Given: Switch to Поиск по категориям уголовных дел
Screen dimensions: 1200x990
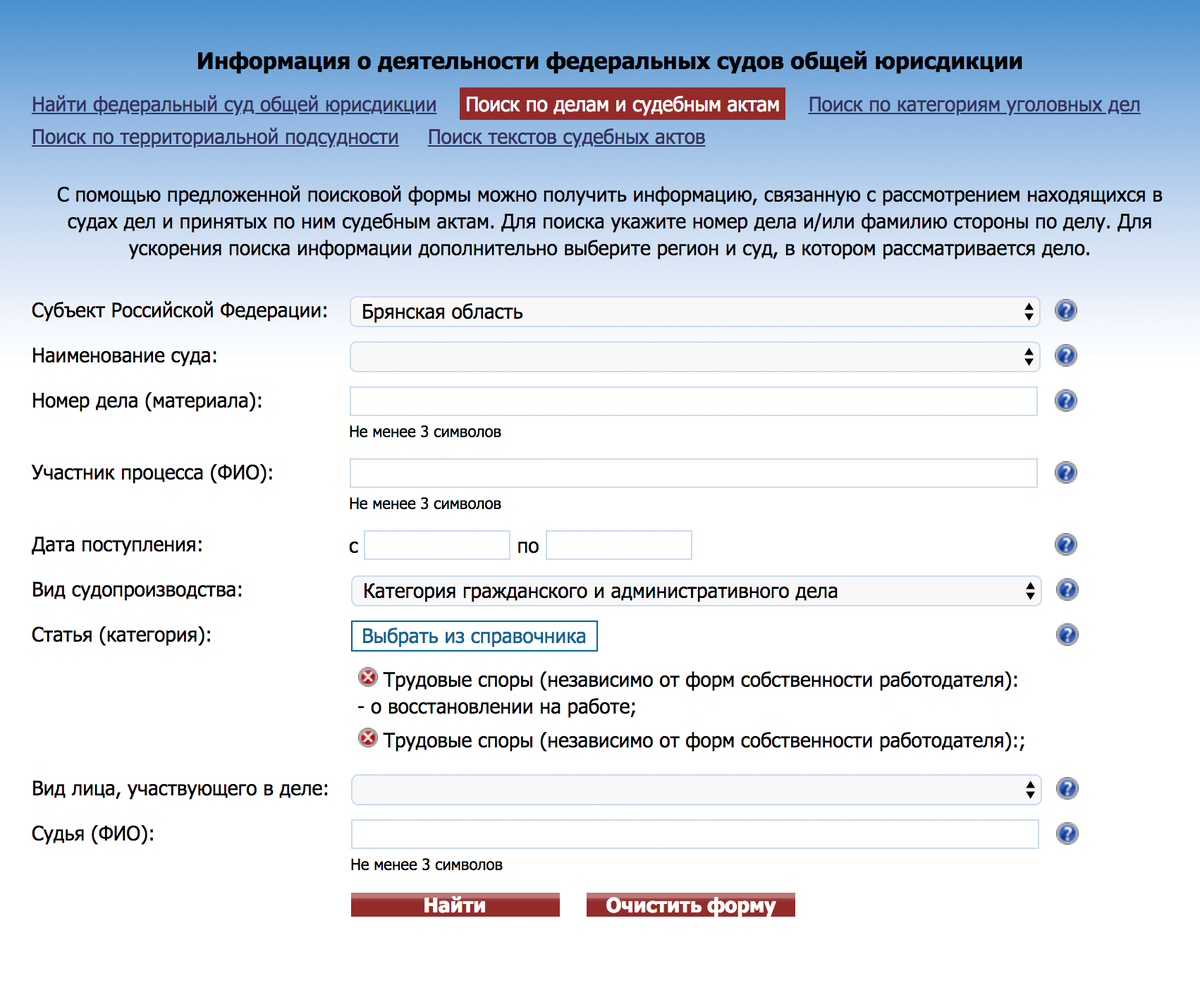Looking at the screenshot, I should 975,105.
